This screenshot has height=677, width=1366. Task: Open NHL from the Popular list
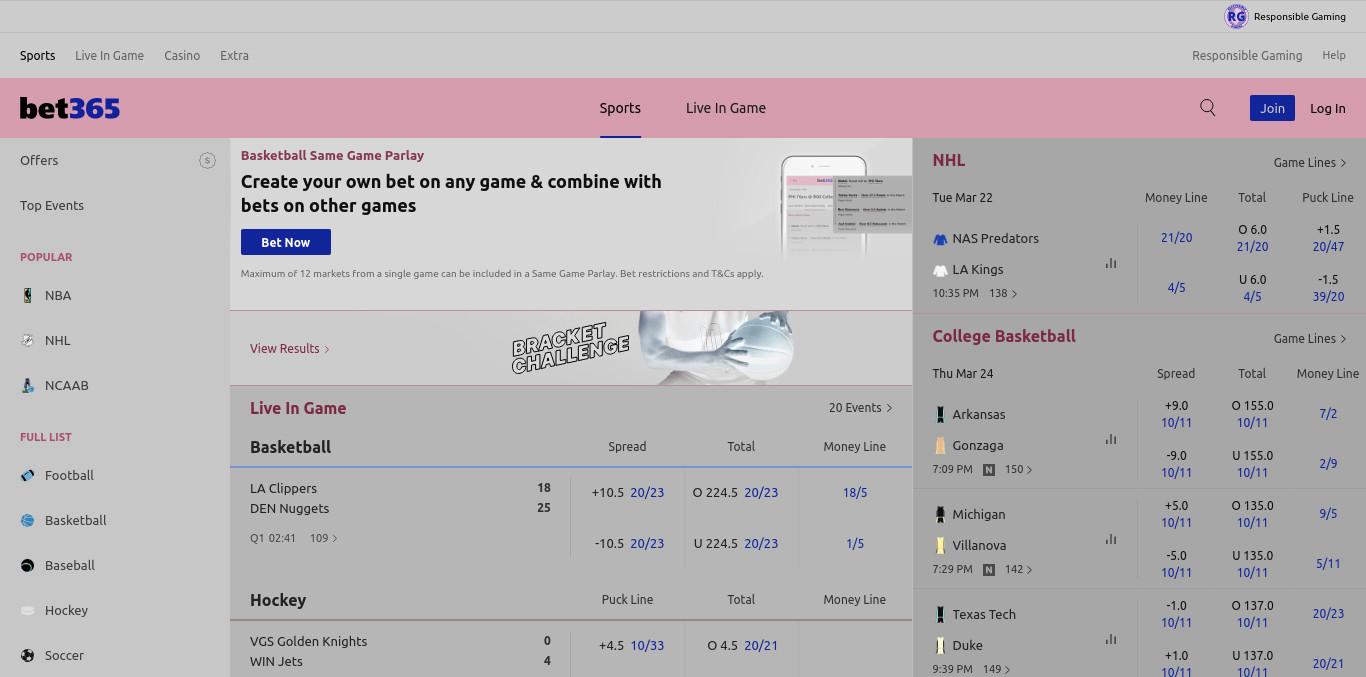(x=57, y=340)
